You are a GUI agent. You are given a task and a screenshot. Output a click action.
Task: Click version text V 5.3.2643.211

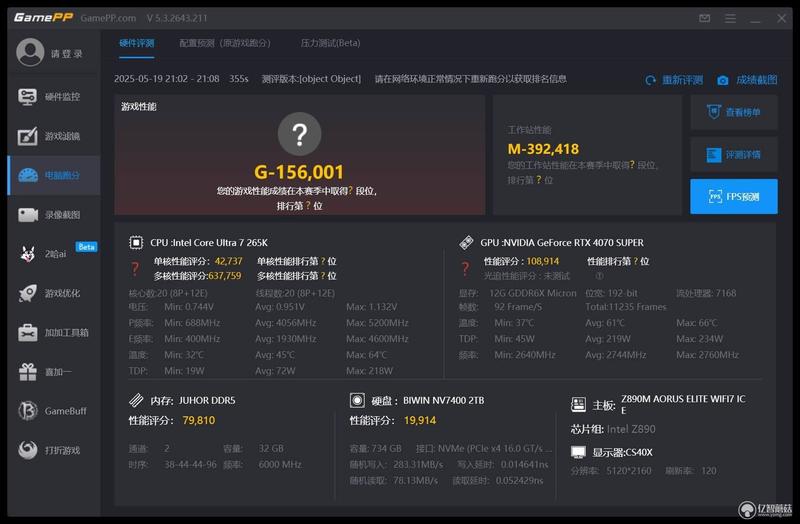pyautogui.click(x=177, y=18)
